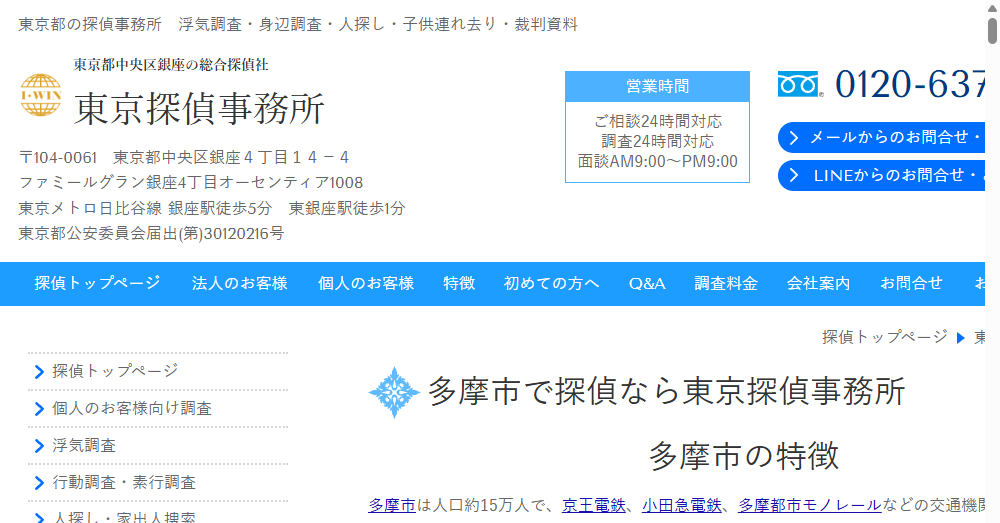Click the vertical scrollbar thumb
Viewport: 1000px width, 523px height.
tap(992, 30)
